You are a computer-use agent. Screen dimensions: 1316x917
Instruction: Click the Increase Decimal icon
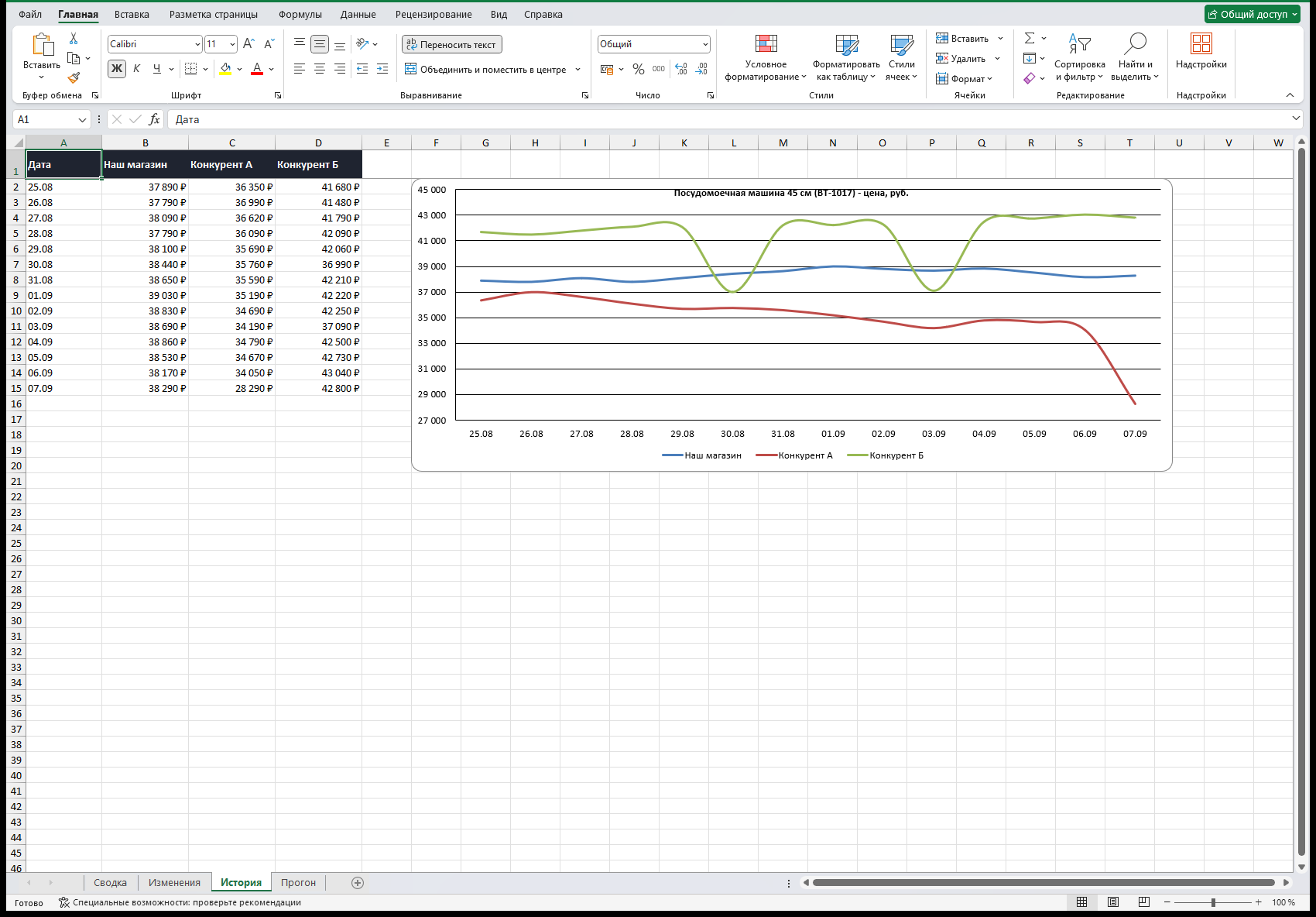681,69
